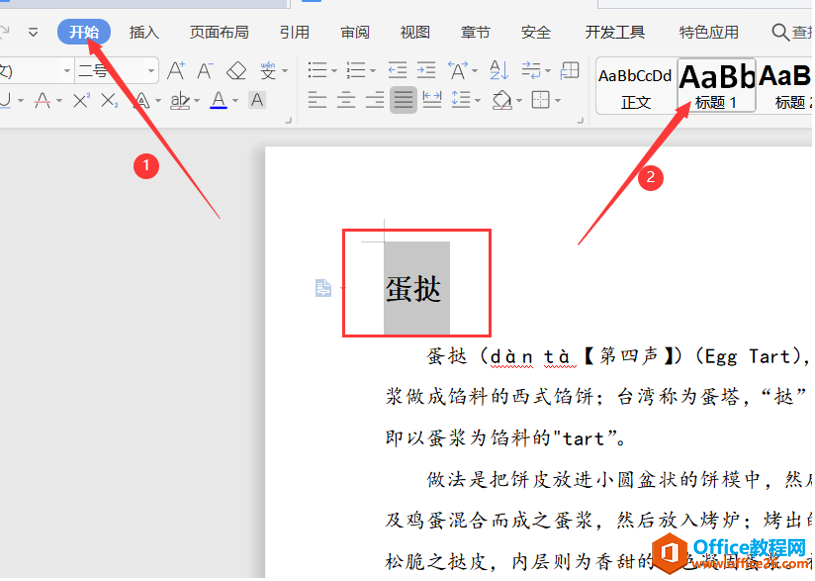The width and height of the screenshot is (815, 581).
Task: Open the 页面布局 tab
Action: [219, 32]
